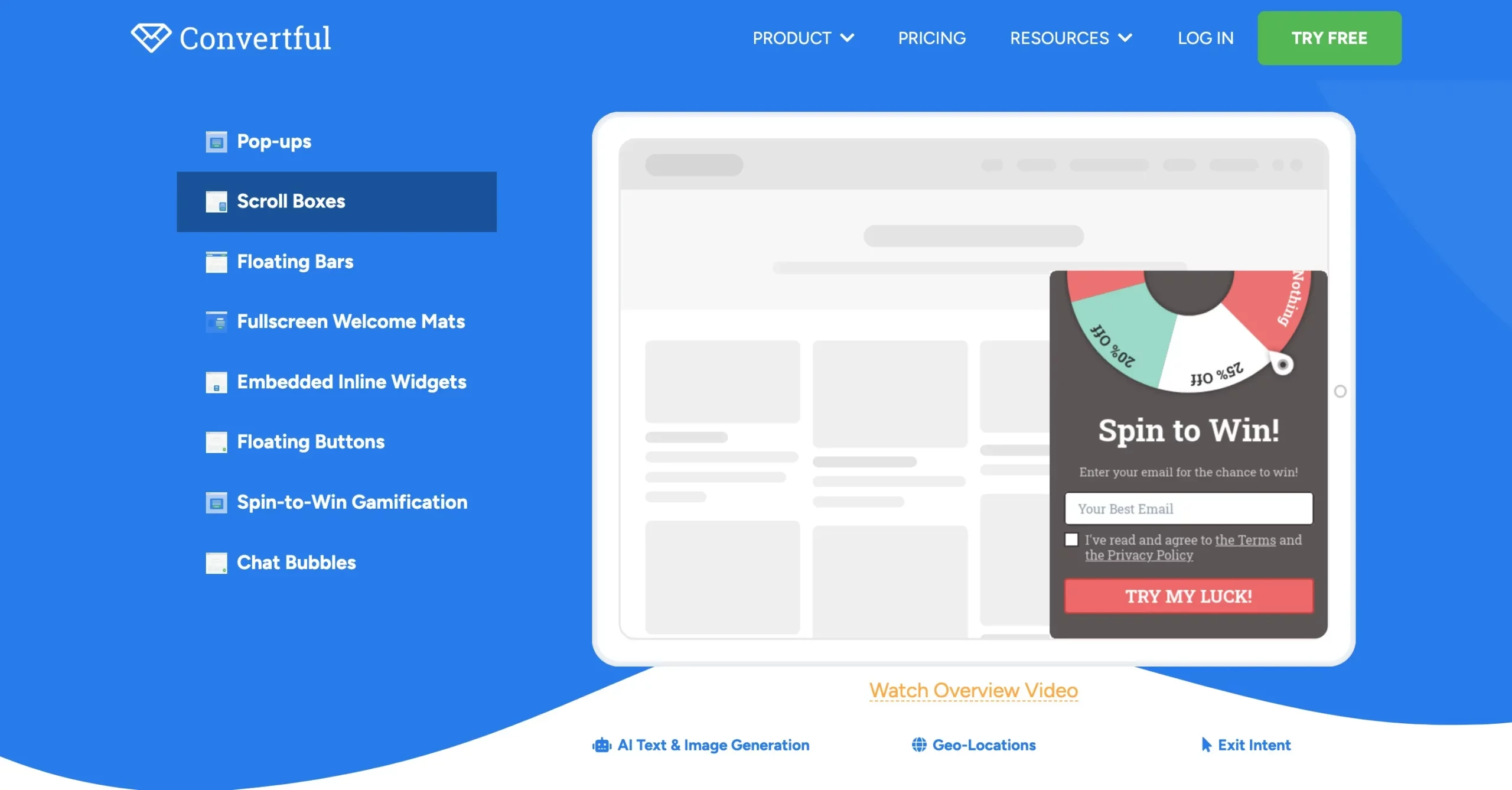Click the Pop-ups icon in sidebar
This screenshot has height=790, width=1512.
pos(215,140)
